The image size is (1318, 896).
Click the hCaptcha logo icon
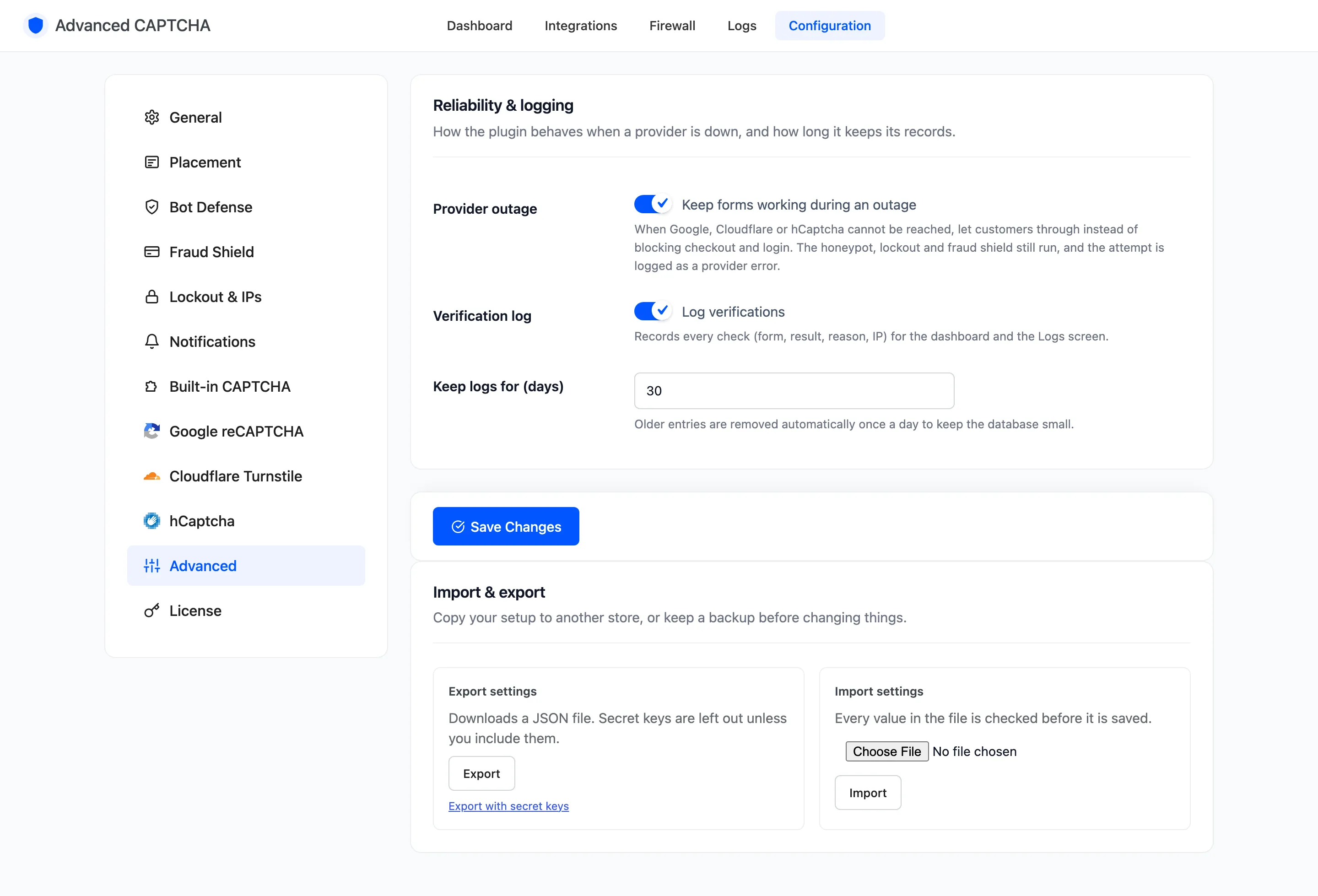[151, 521]
